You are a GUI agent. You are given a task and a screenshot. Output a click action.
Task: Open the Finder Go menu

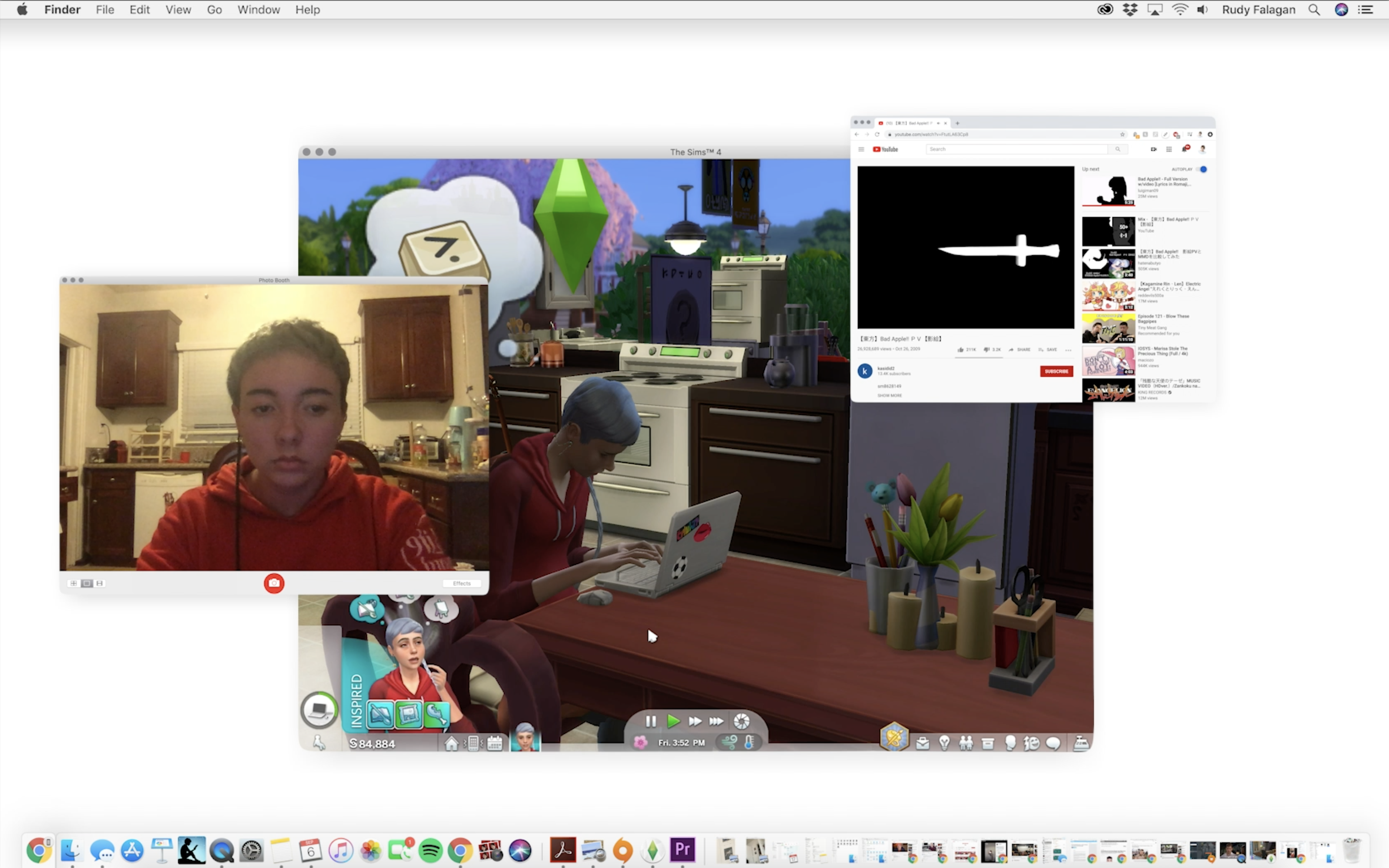click(214, 10)
